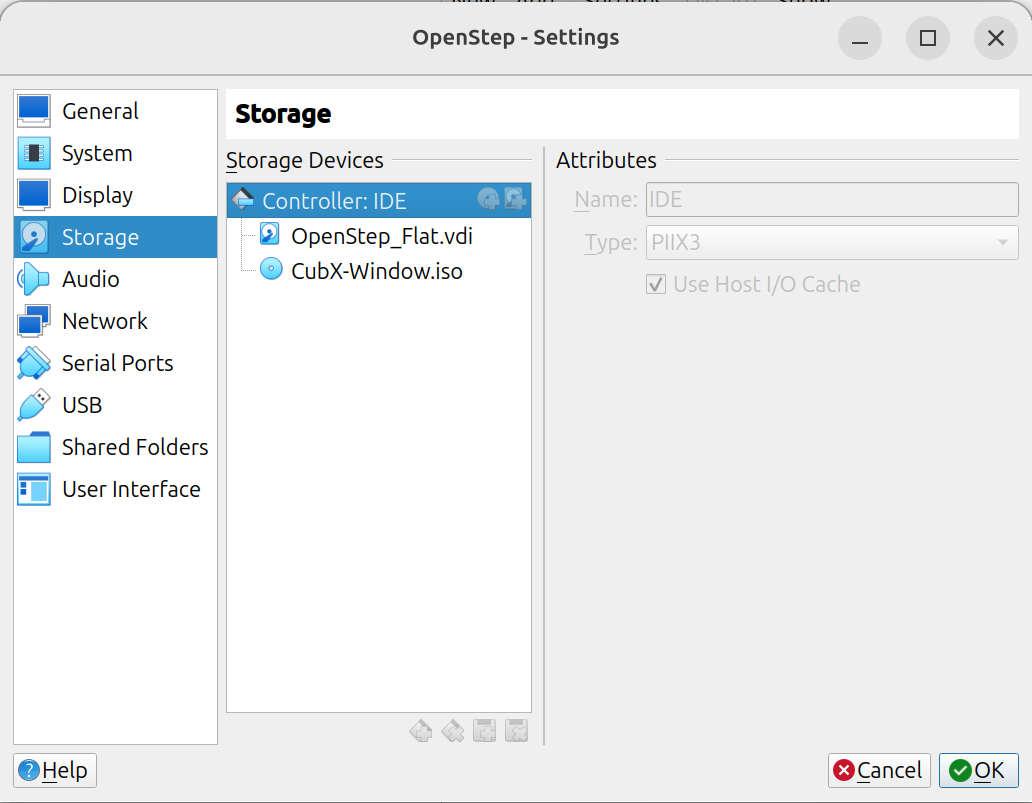Toggle the Use Host I/O Cache checkbox
1032x803 pixels.
coord(656,284)
